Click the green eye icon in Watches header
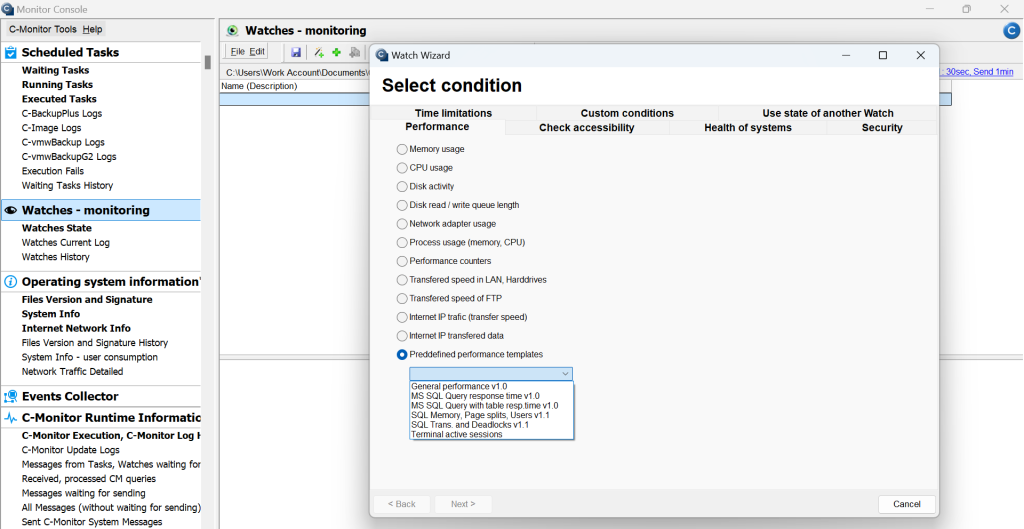Screen dimensions: 1024x529 pyautogui.click(x=232, y=31)
